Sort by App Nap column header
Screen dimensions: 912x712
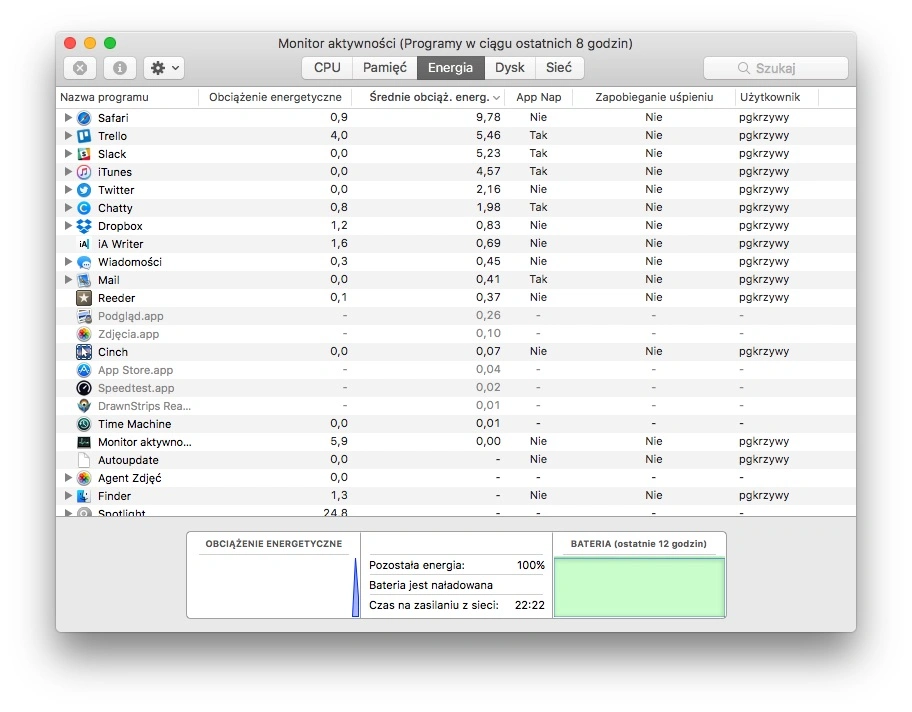click(x=539, y=97)
